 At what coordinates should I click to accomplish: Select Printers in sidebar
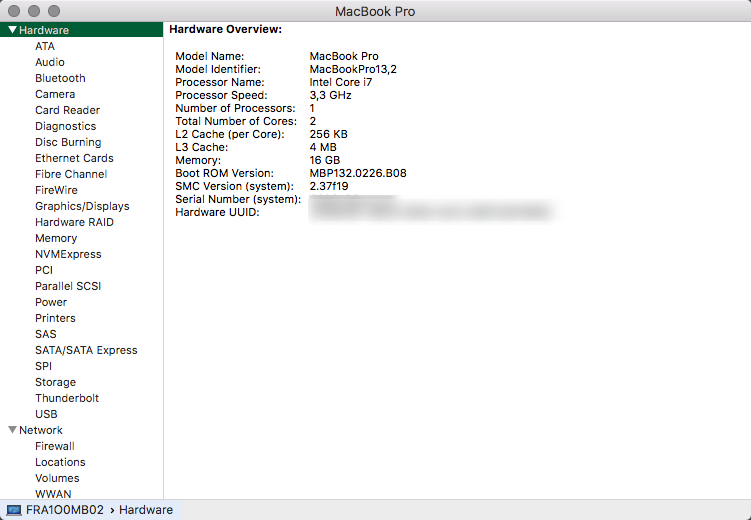coord(55,318)
